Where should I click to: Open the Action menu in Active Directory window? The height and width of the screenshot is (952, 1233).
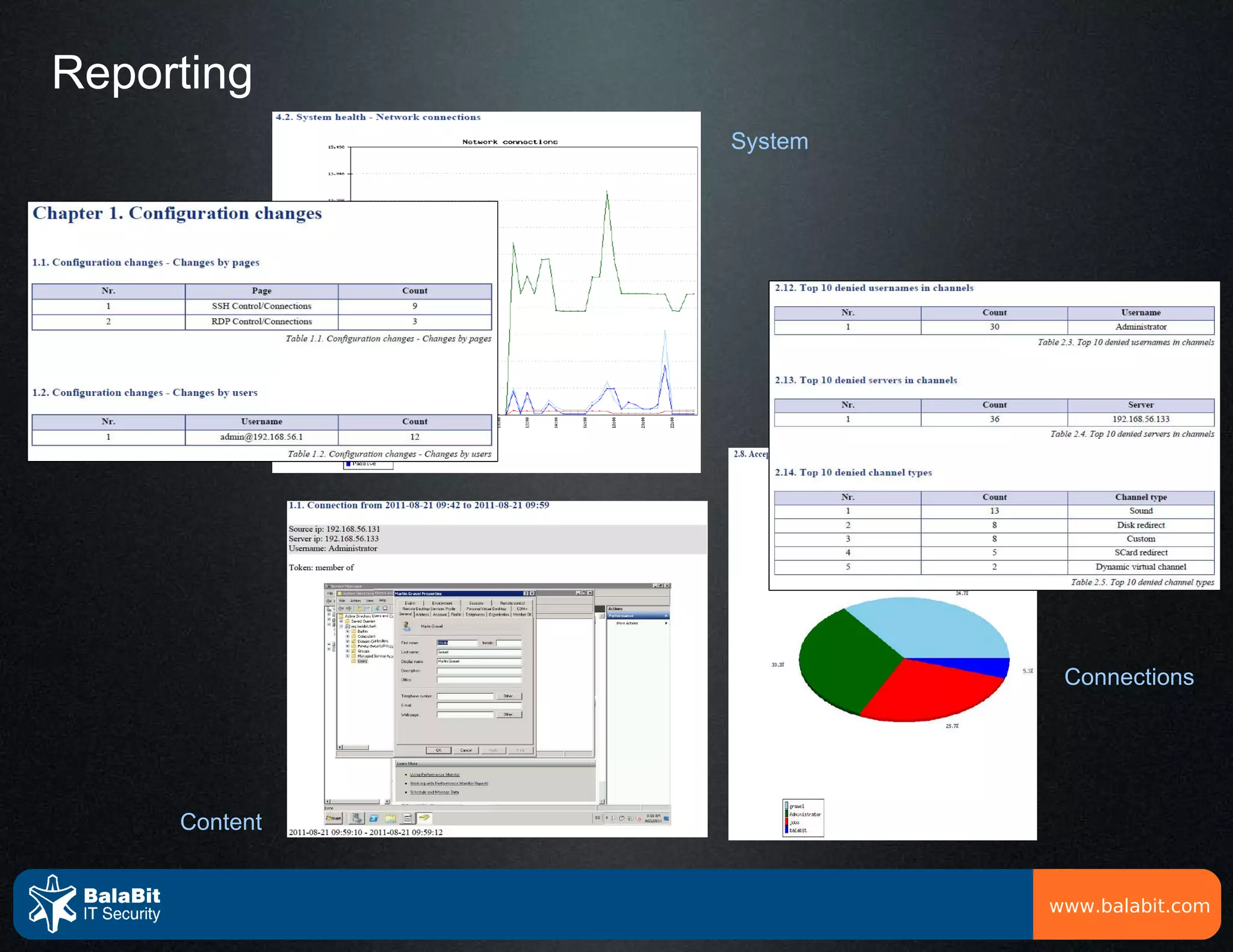coord(355,601)
